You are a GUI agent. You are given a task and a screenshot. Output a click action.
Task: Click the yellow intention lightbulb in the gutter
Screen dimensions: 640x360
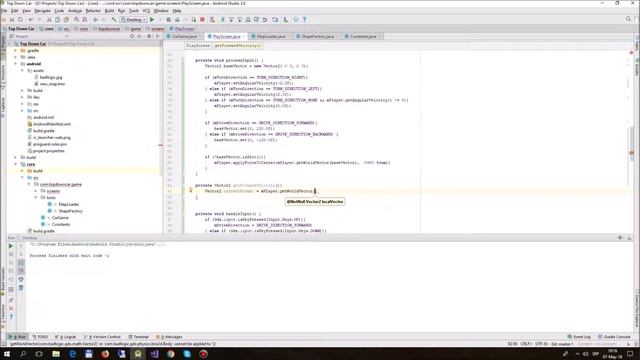[x=191, y=190]
